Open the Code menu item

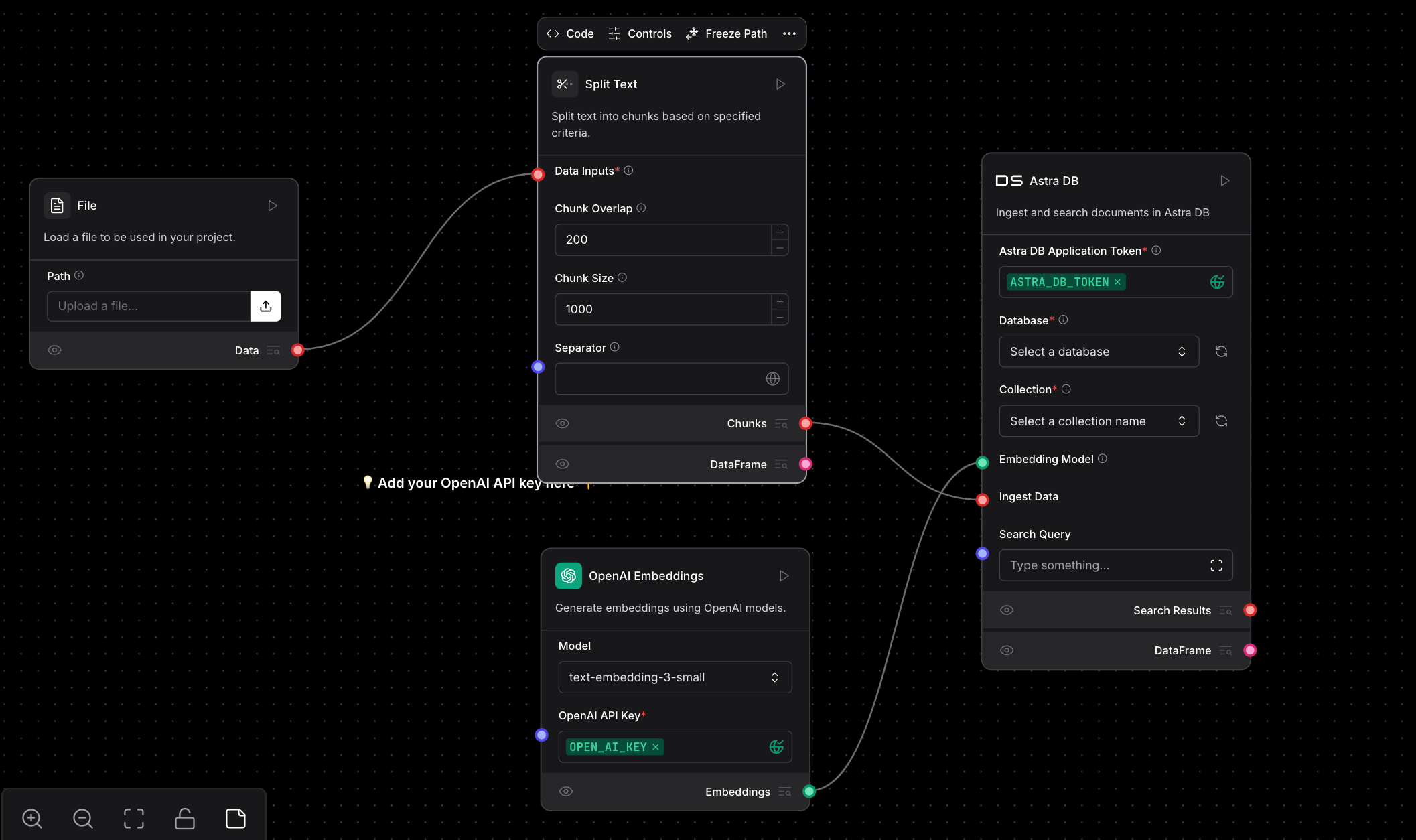coord(571,33)
